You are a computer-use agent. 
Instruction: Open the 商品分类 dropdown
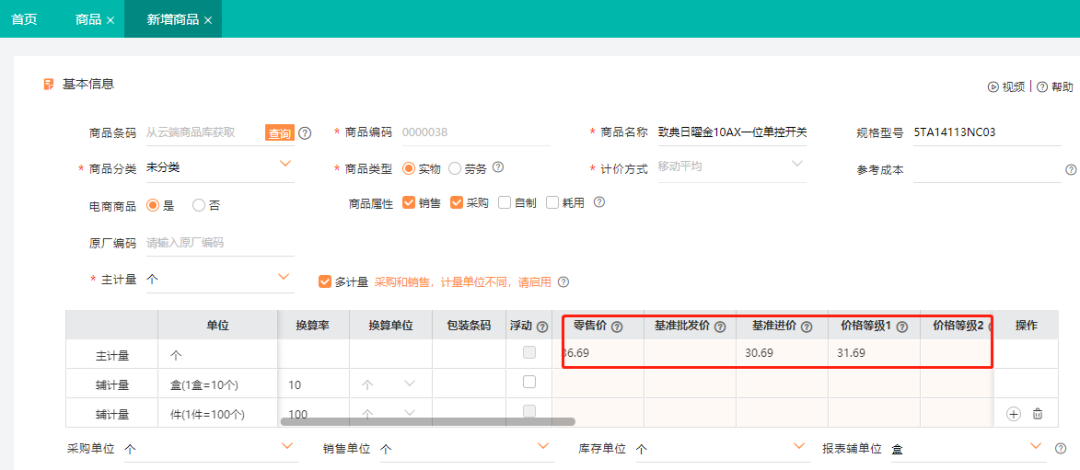285,165
